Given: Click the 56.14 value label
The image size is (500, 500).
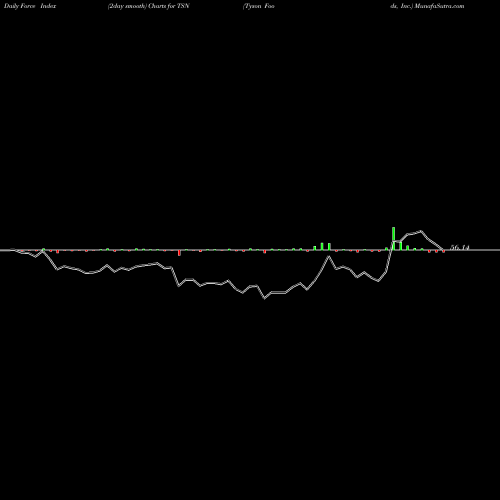Looking at the screenshot, I should tap(460, 248).
